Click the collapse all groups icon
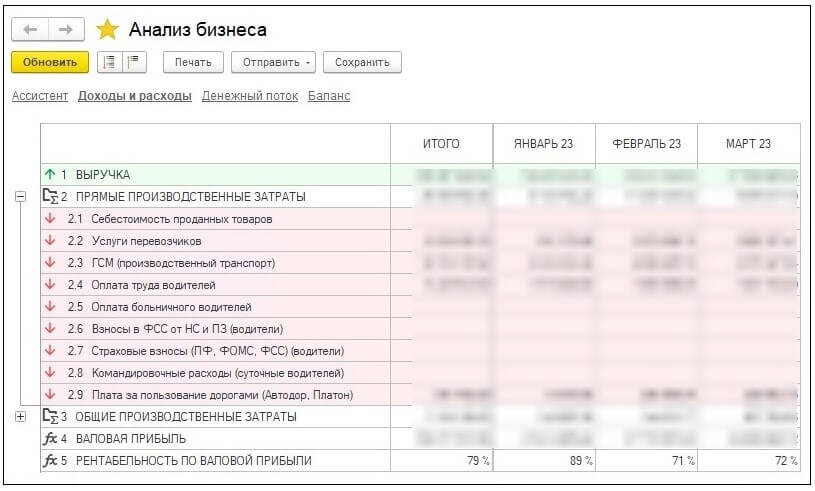This screenshot has width=815, height=491. [134, 62]
